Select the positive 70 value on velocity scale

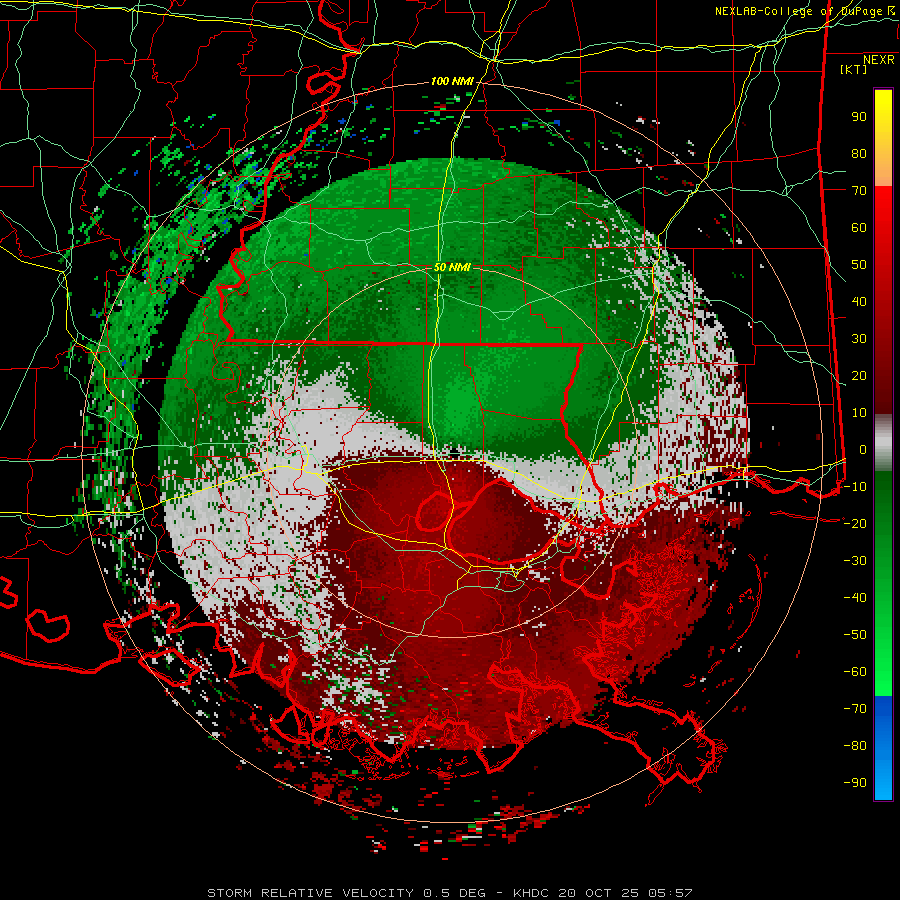click(x=859, y=191)
